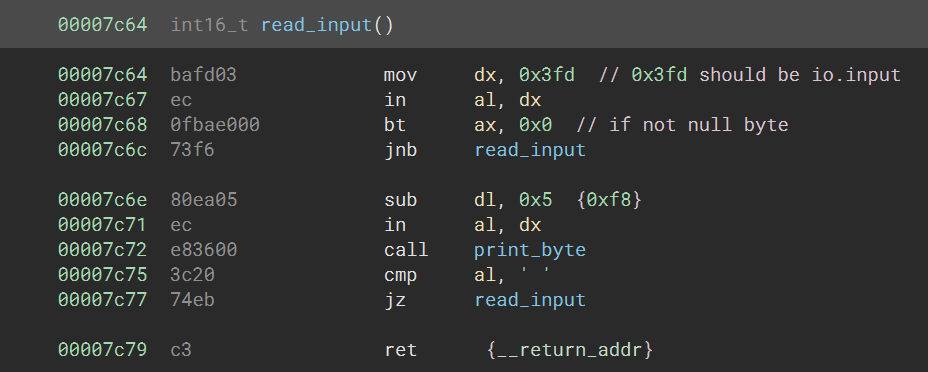Screen dimensions: 928x372
Task: Select the int16_t return type in the header
Action: tap(210, 25)
